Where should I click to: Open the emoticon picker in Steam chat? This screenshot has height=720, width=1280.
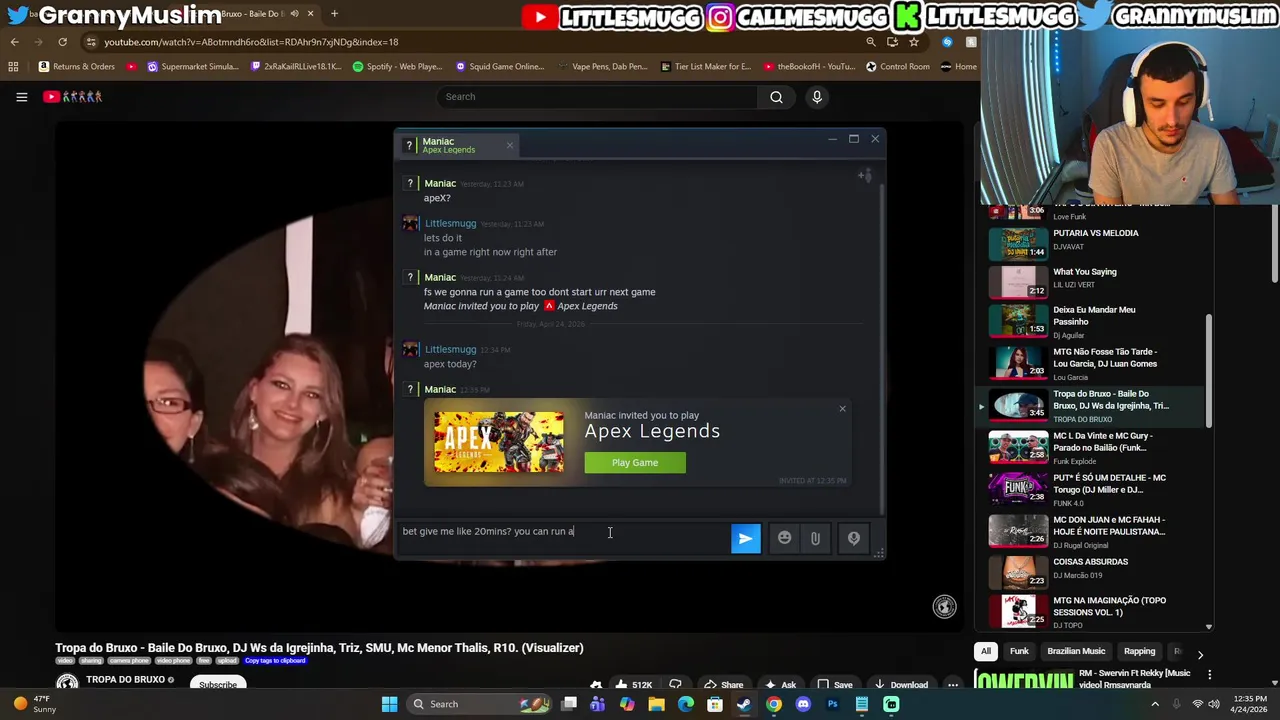[784, 539]
